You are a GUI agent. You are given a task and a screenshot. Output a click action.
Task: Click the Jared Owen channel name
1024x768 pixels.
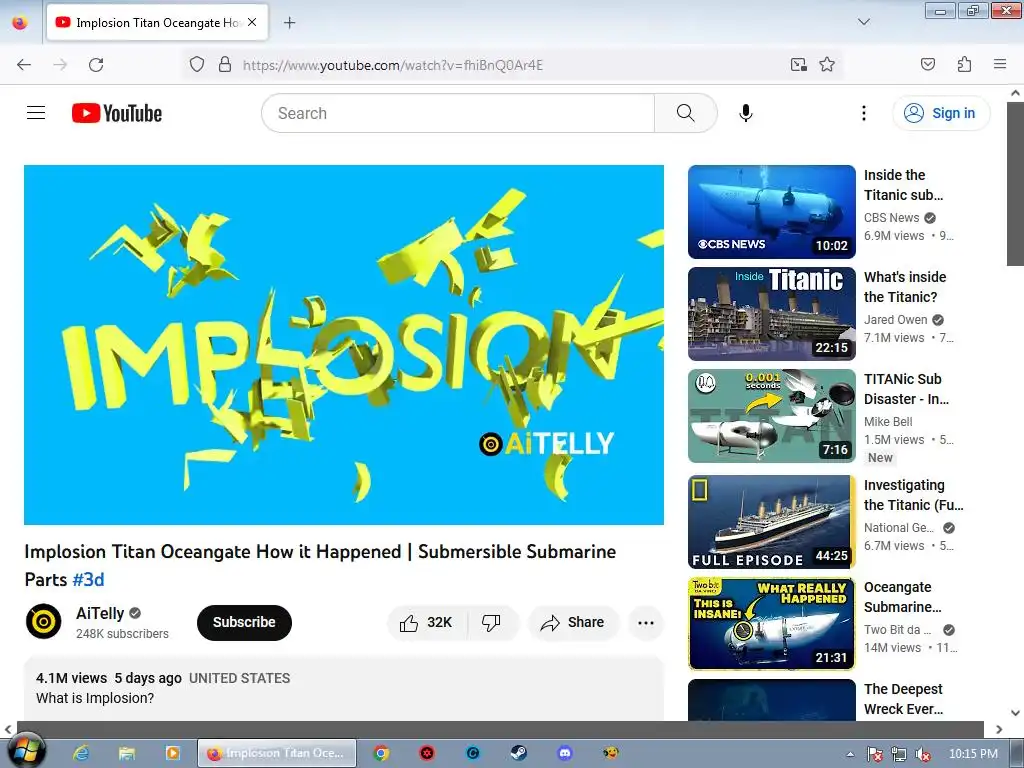895,319
